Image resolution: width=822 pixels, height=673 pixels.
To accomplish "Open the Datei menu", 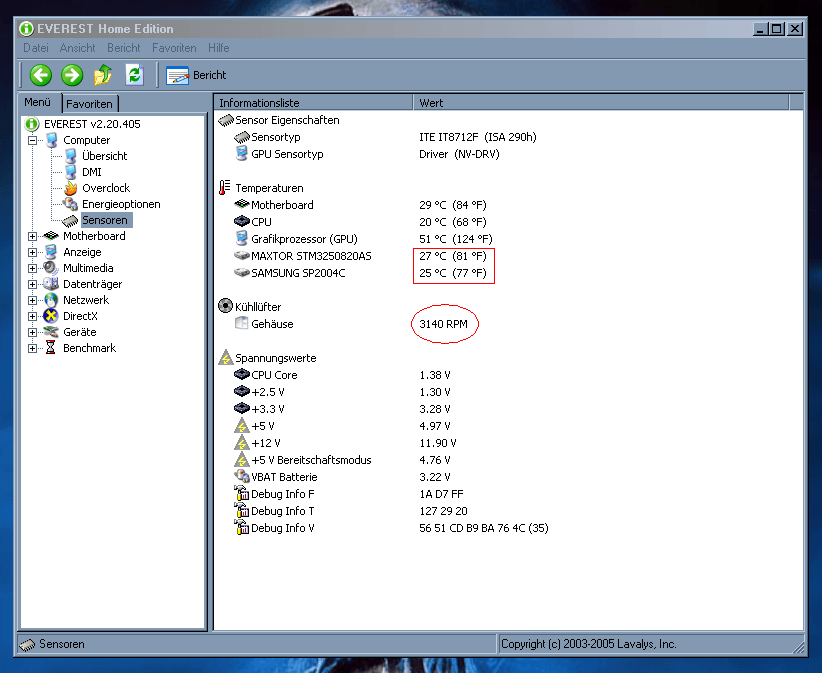I will (x=36, y=48).
